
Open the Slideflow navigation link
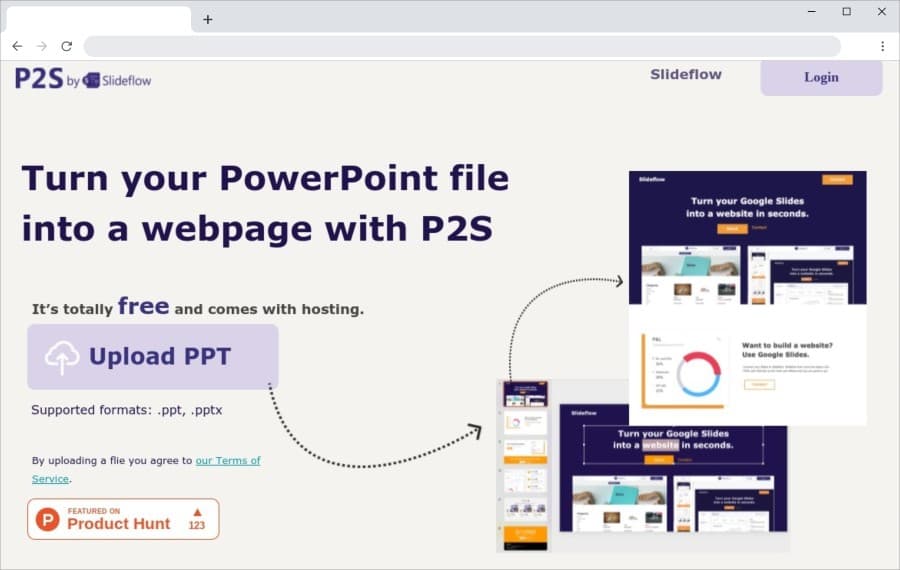[x=685, y=75]
